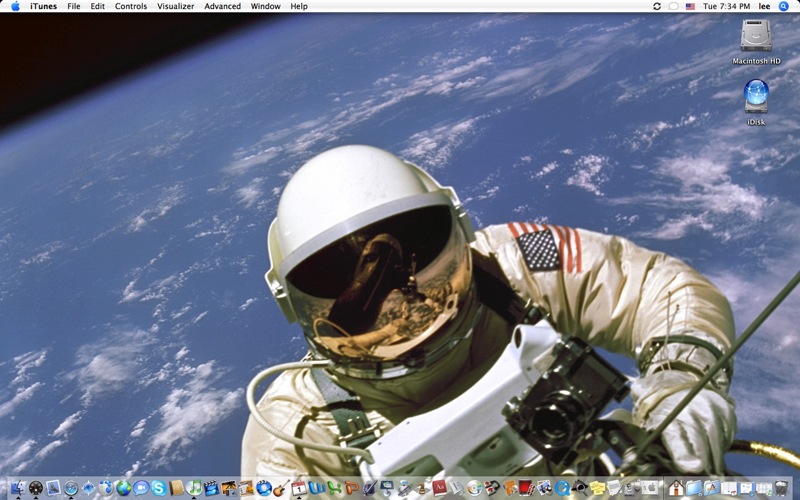Launch Dashboard from the Dock

tap(36, 488)
